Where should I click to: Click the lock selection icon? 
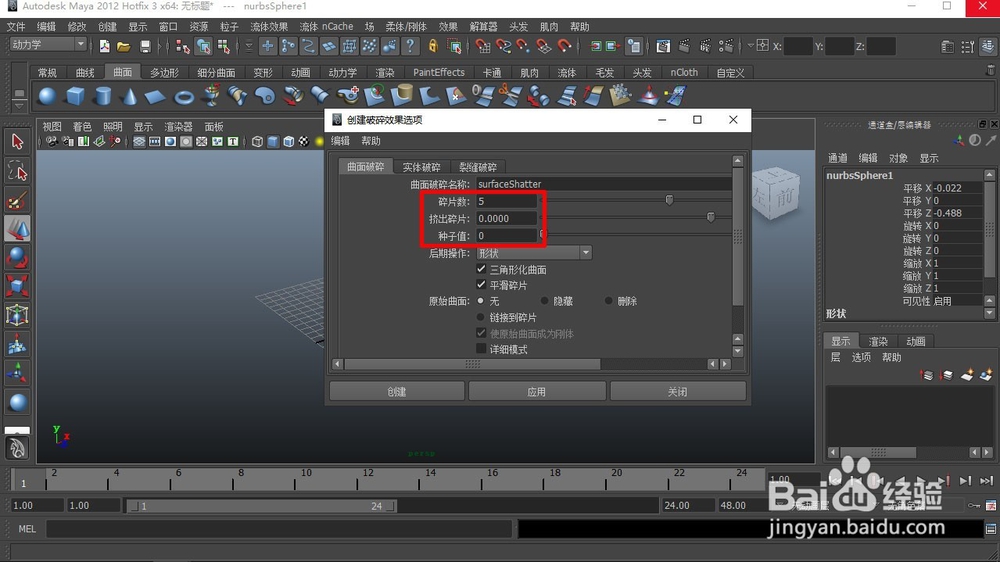433,46
